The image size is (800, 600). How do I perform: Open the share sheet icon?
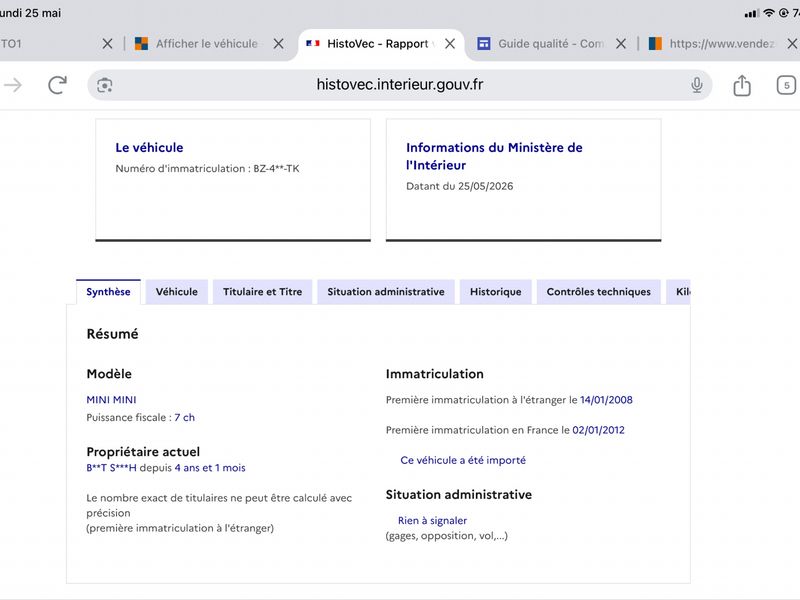pyautogui.click(x=742, y=85)
